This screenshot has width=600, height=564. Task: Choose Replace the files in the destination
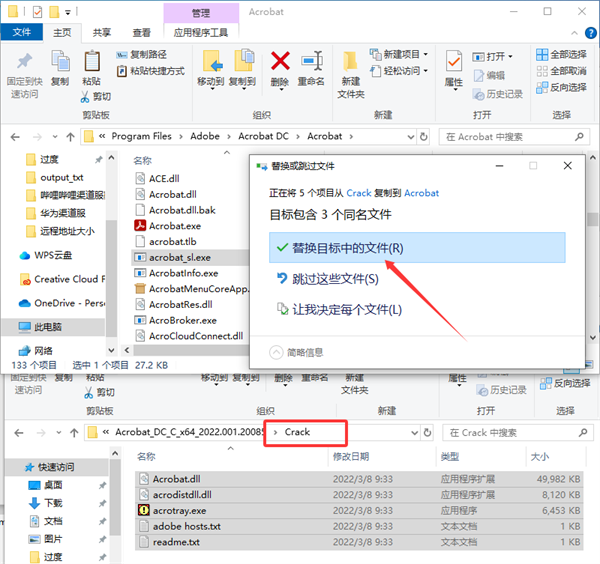417,248
